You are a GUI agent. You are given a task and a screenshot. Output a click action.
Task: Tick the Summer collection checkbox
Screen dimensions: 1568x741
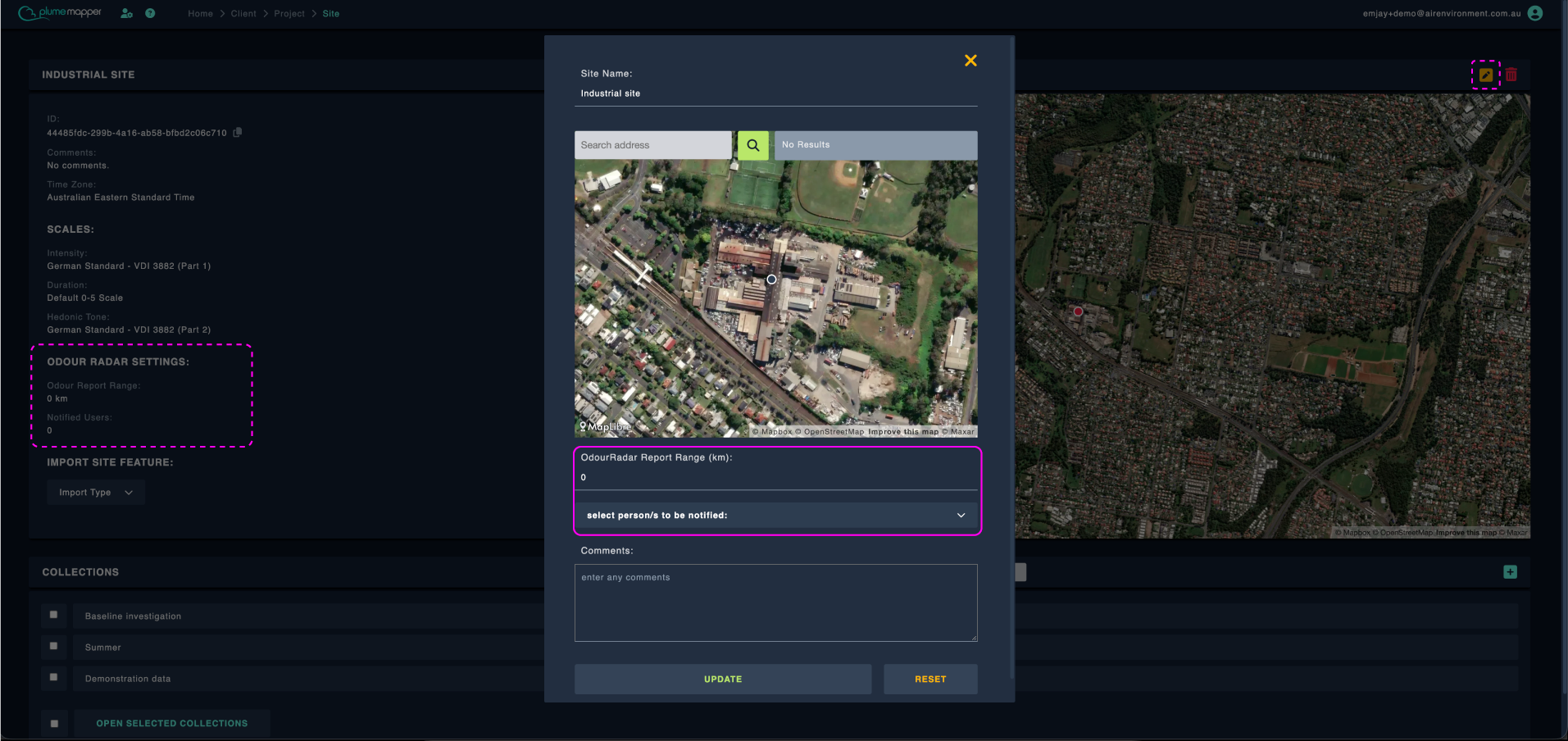53,646
